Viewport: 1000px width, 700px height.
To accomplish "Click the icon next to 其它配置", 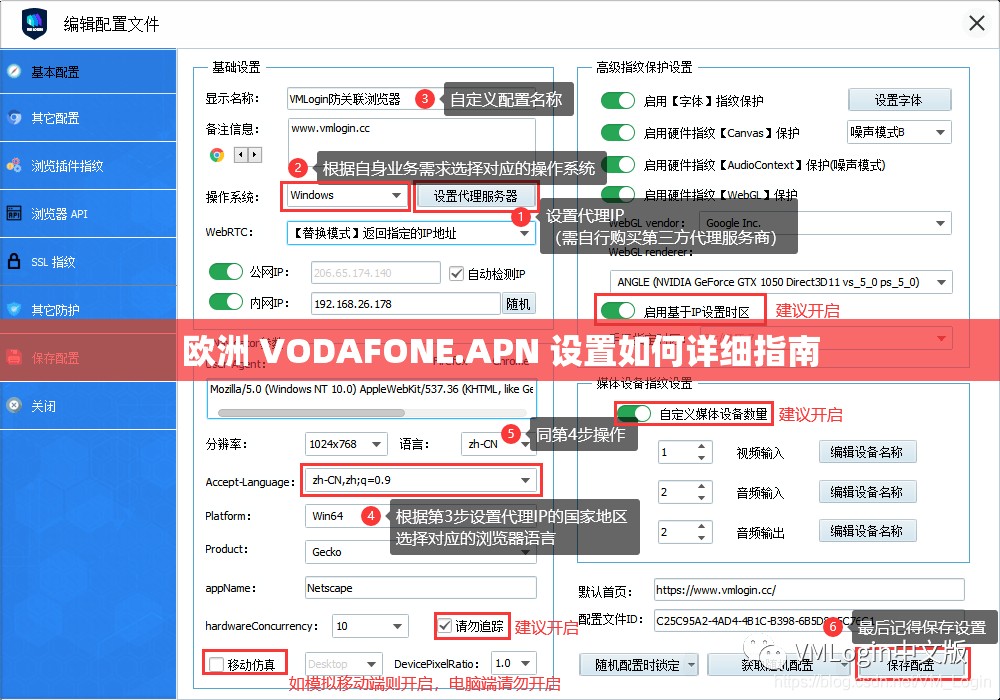I will pos(14,118).
